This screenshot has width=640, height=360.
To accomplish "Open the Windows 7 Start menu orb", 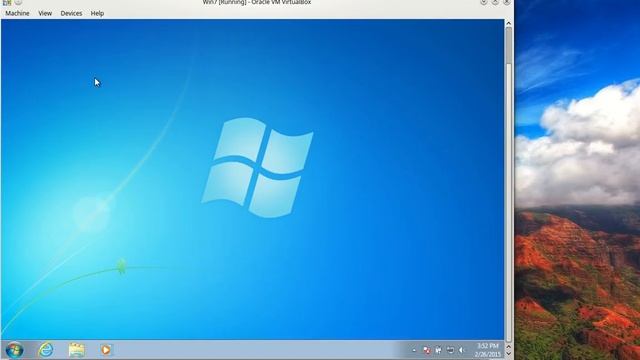I will coord(14,350).
